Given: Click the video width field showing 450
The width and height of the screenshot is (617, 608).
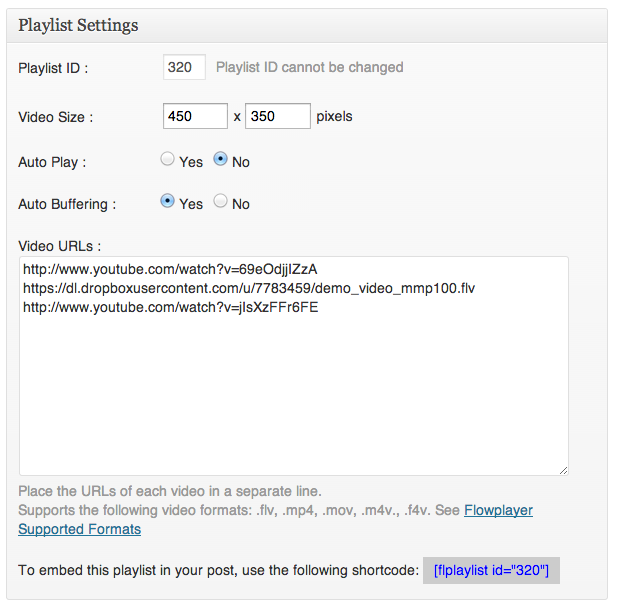Looking at the screenshot, I should pyautogui.click(x=195, y=116).
